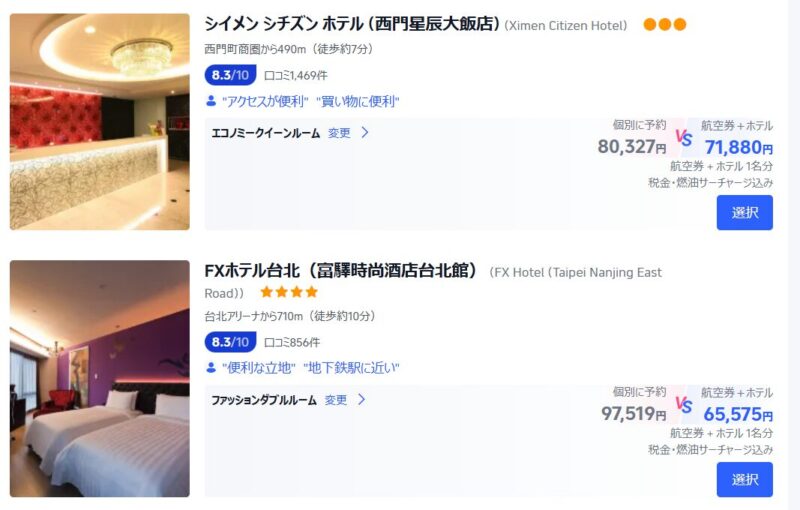Viewport: 800px width, 510px height.
Task: Open the FXホテル台北 hotel title link
Action: point(340,270)
